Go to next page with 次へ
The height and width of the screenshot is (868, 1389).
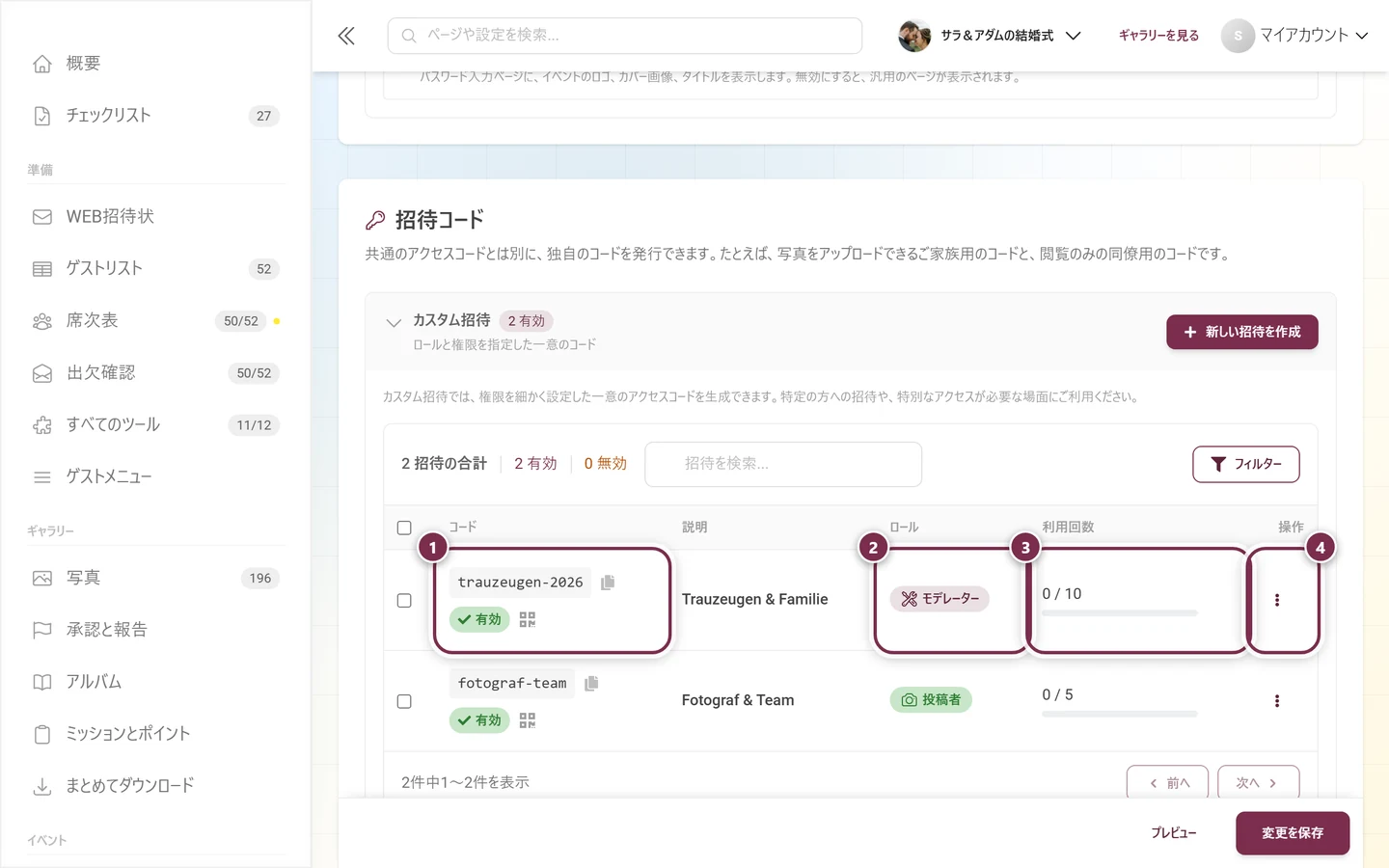tap(1258, 782)
